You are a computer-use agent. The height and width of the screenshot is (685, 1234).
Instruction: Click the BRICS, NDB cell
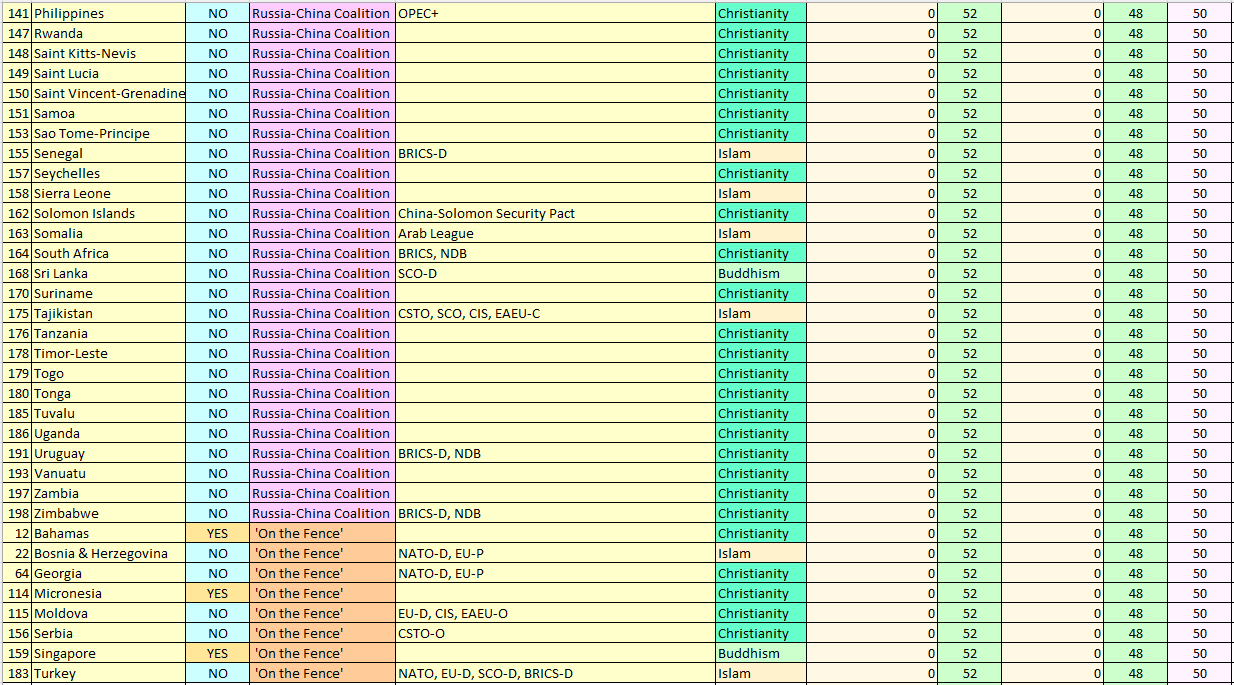click(x=555, y=254)
